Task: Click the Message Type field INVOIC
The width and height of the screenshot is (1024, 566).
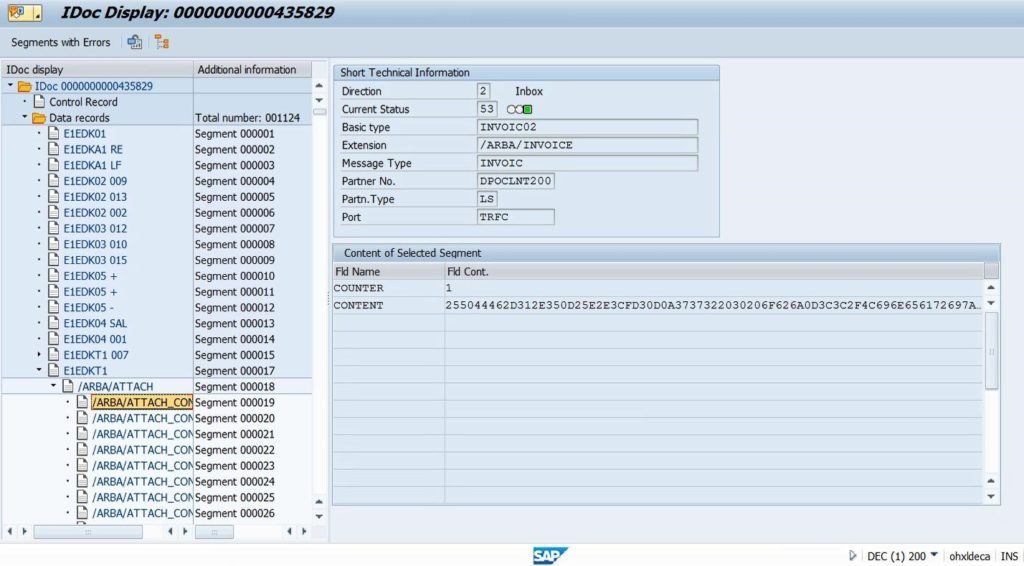Action: click(587, 163)
